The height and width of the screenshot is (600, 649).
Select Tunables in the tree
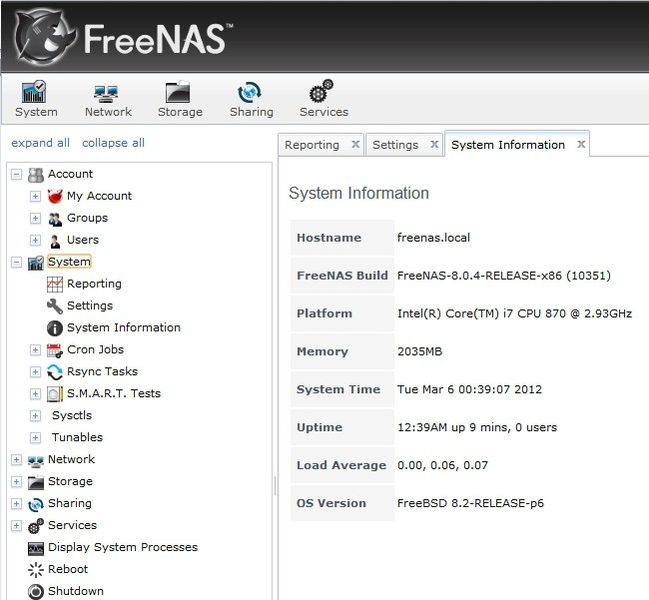coord(77,437)
